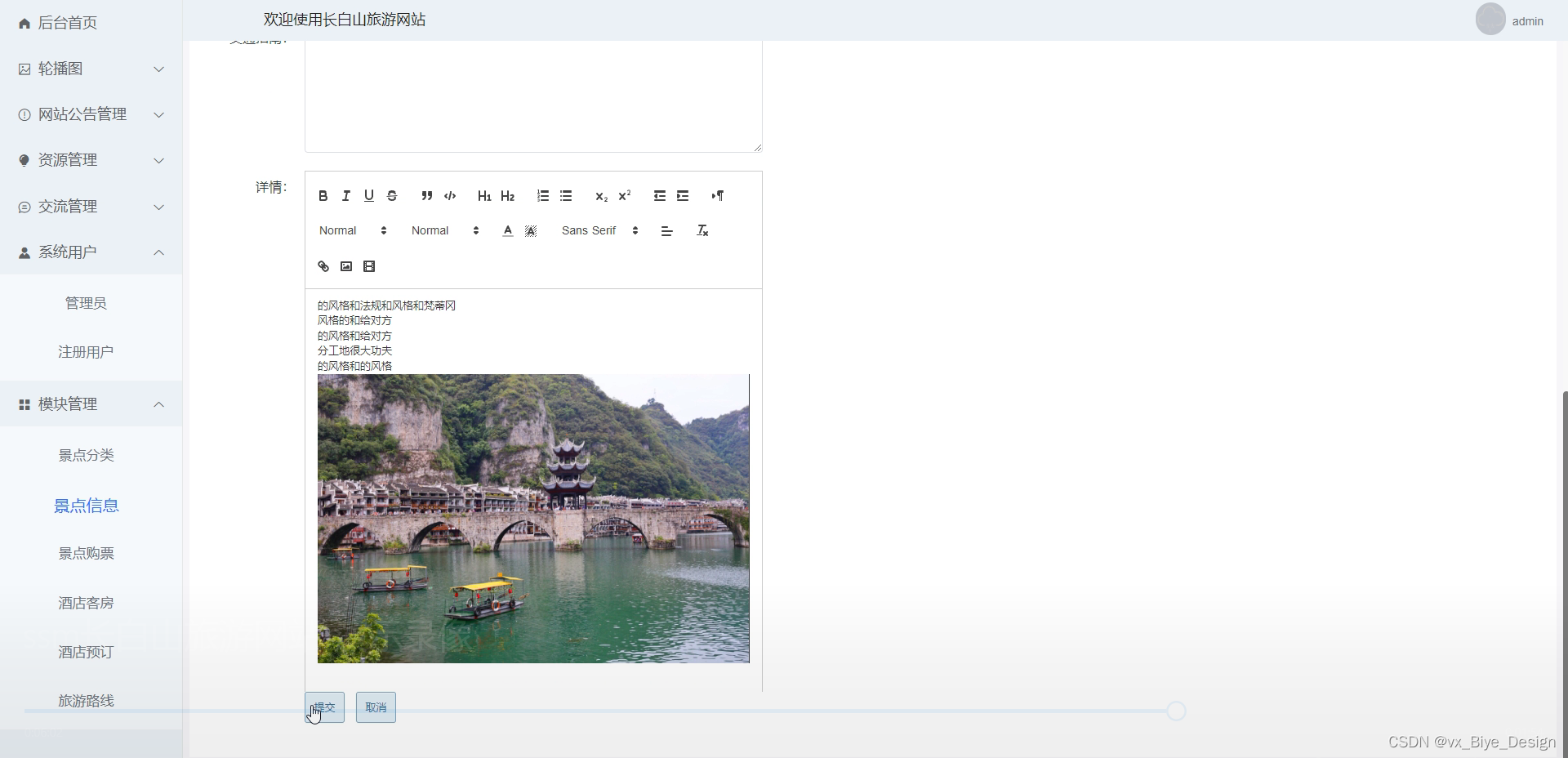Click editor line 分工地很大功夫
The width and height of the screenshot is (1568, 758).
pos(354,350)
